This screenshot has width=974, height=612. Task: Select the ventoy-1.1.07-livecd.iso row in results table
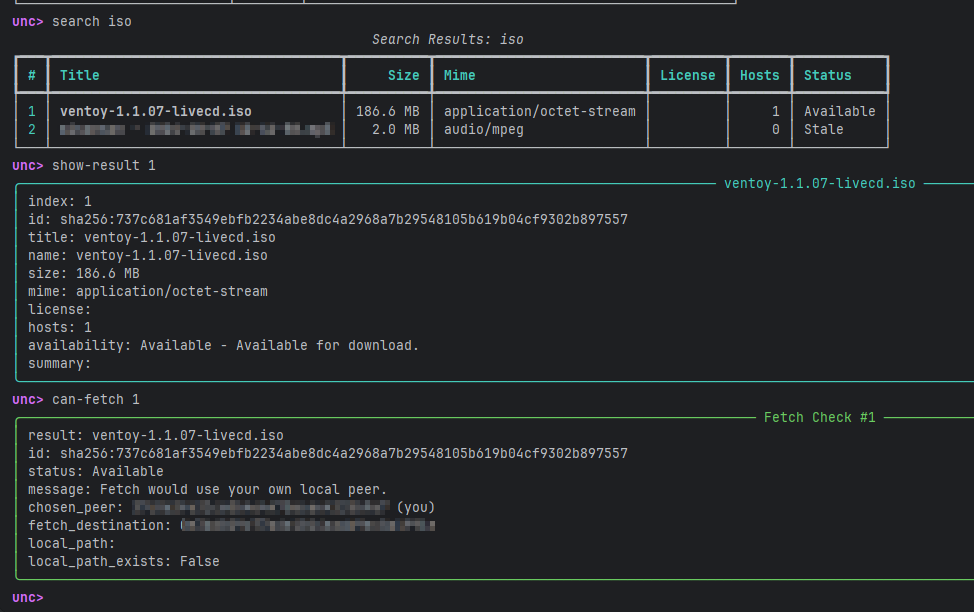tap(155, 111)
